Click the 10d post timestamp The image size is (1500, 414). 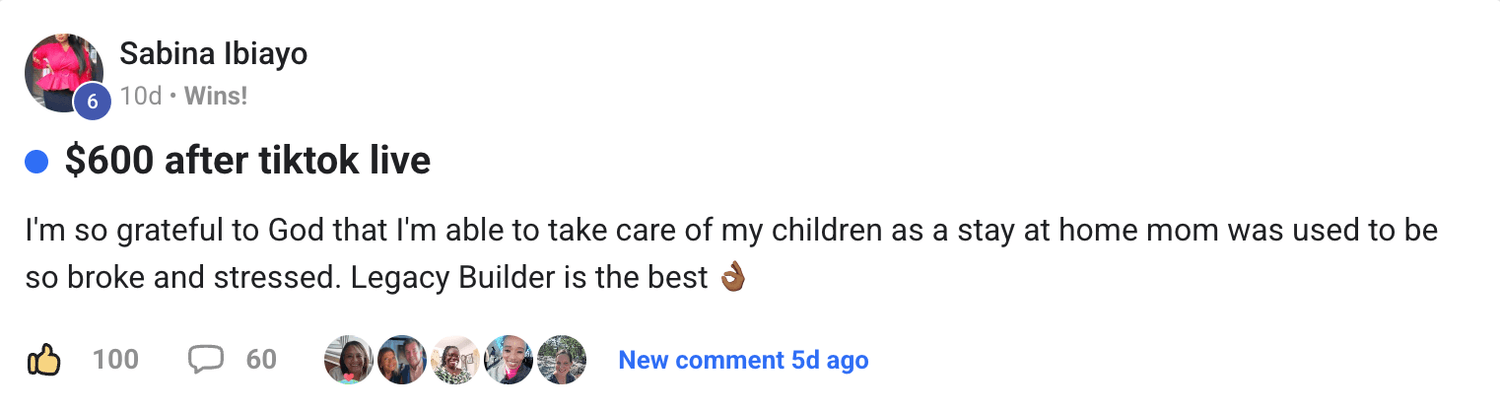[x=140, y=96]
